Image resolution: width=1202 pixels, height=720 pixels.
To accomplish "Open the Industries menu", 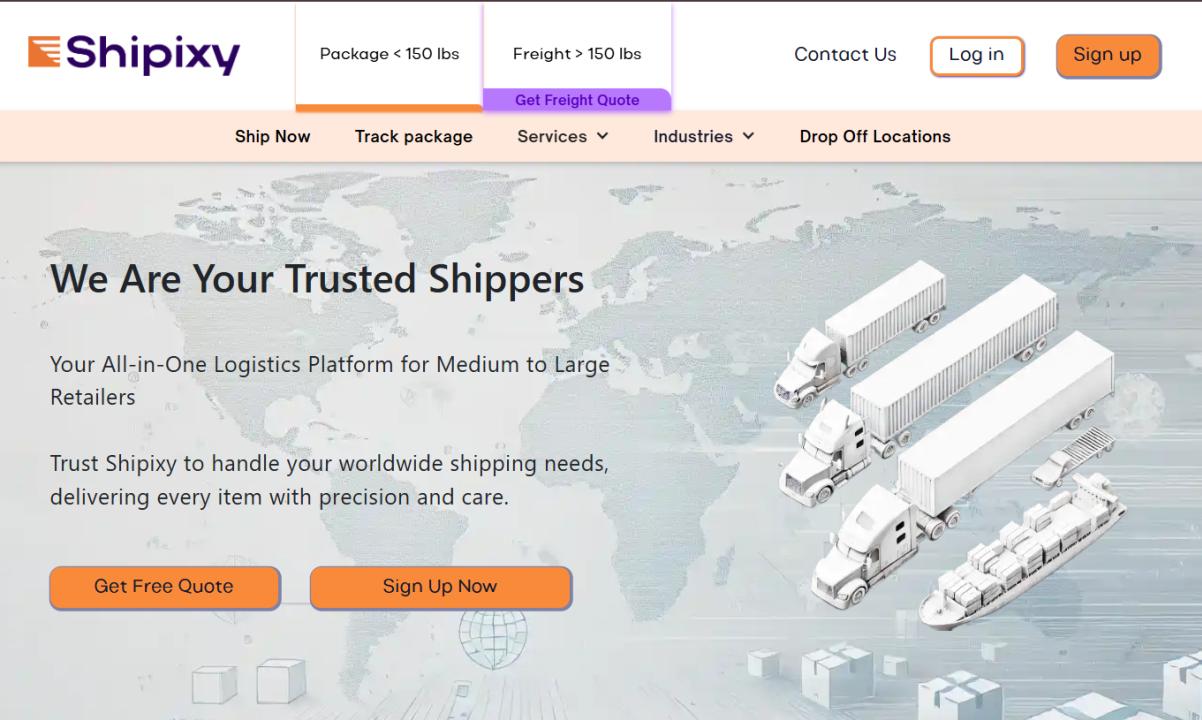I will (x=704, y=137).
